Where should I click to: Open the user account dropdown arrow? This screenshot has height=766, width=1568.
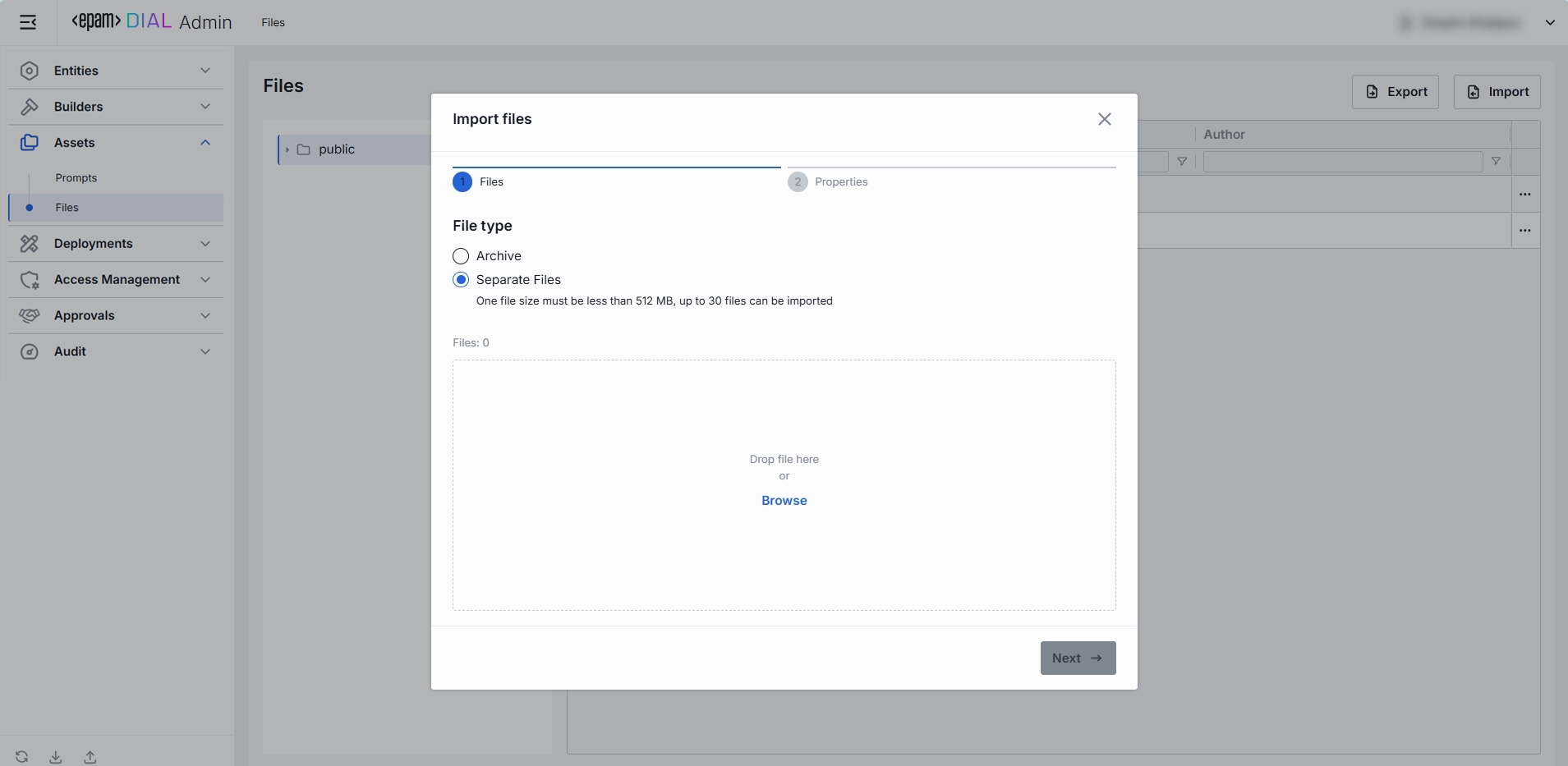coord(1550,22)
